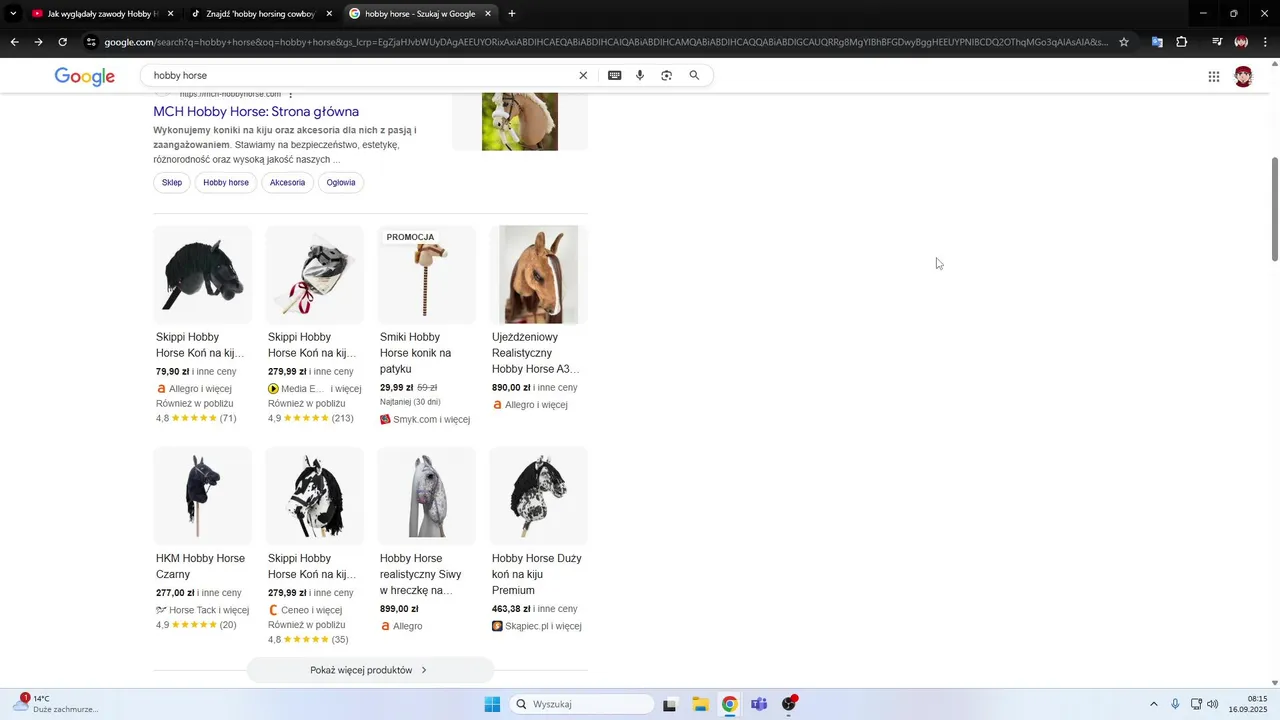Open Hobby Horse realistyczny Siwy image
The image size is (1280, 720).
(x=426, y=496)
